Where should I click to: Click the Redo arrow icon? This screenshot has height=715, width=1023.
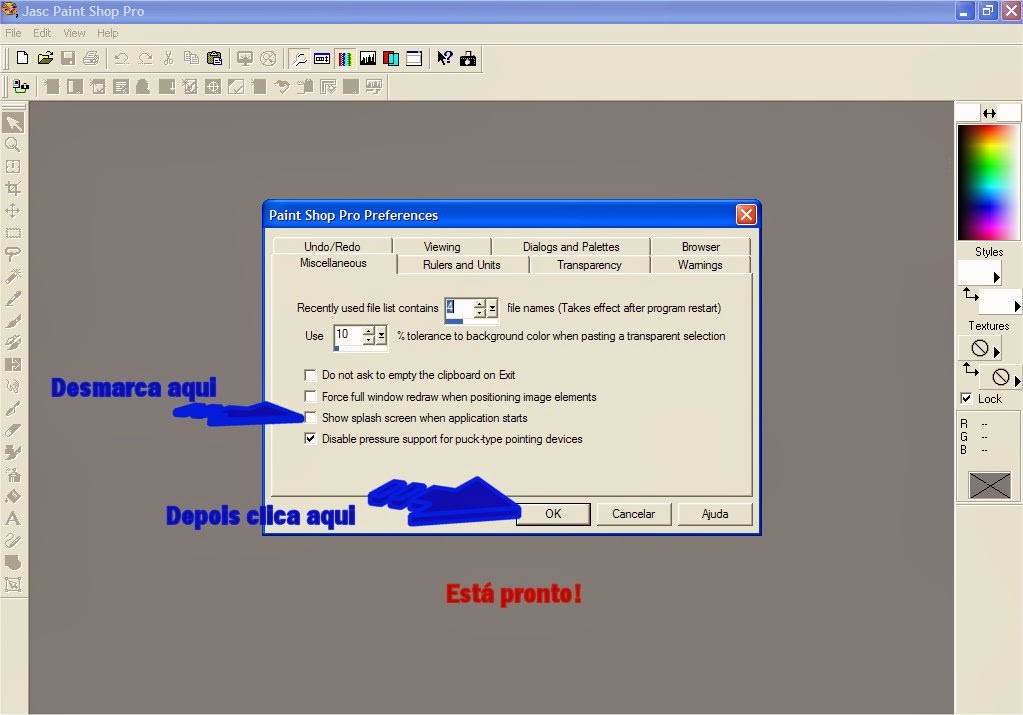point(145,59)
